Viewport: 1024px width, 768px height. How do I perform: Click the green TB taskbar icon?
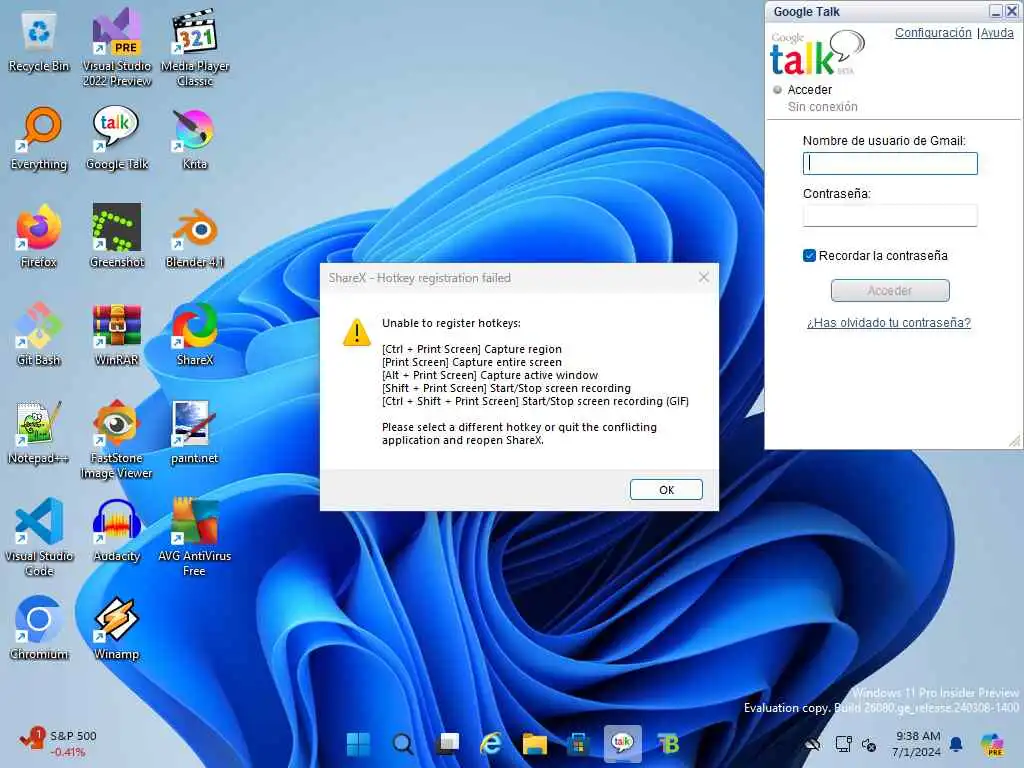click(667, 744)
